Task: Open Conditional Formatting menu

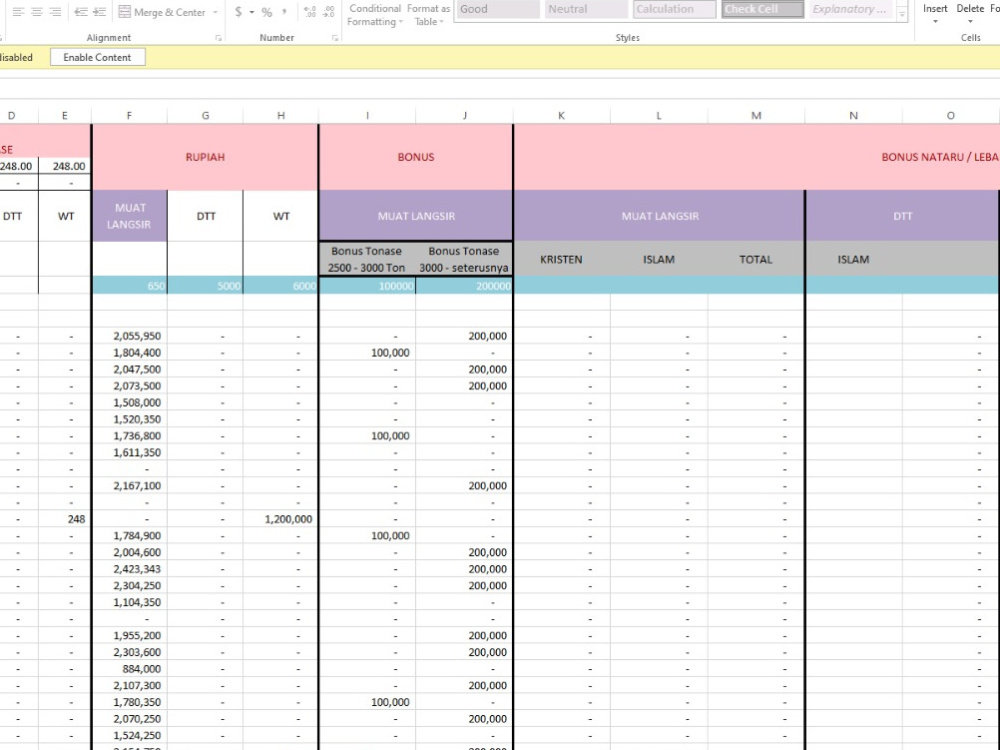Action: (x=375, y=15)
